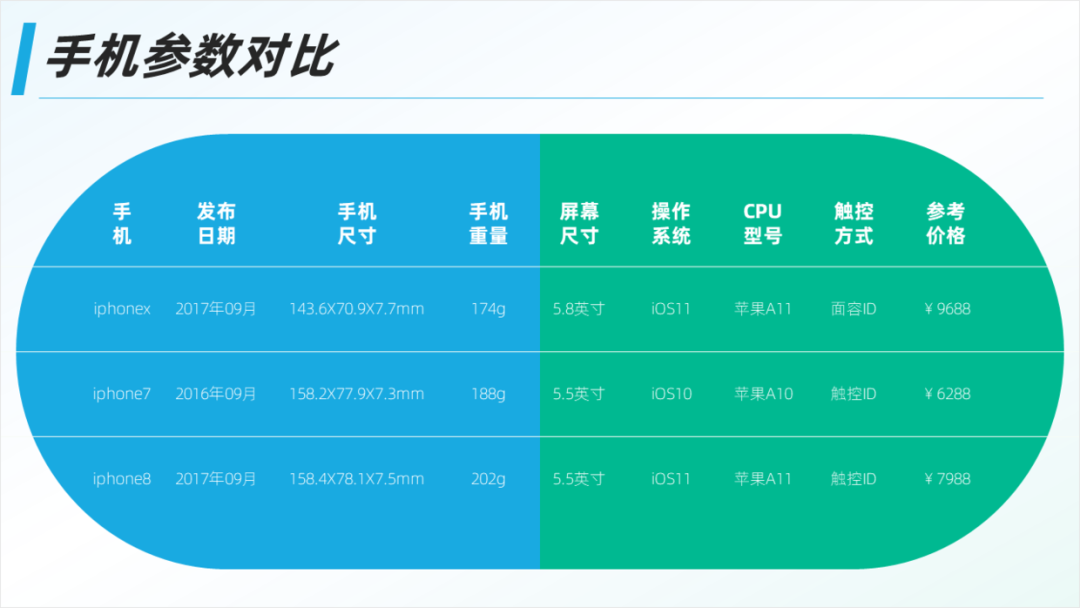This screenshot has height=608, width=1080.
Task: Select the CPU型号 column header
Action: (762, 224)
